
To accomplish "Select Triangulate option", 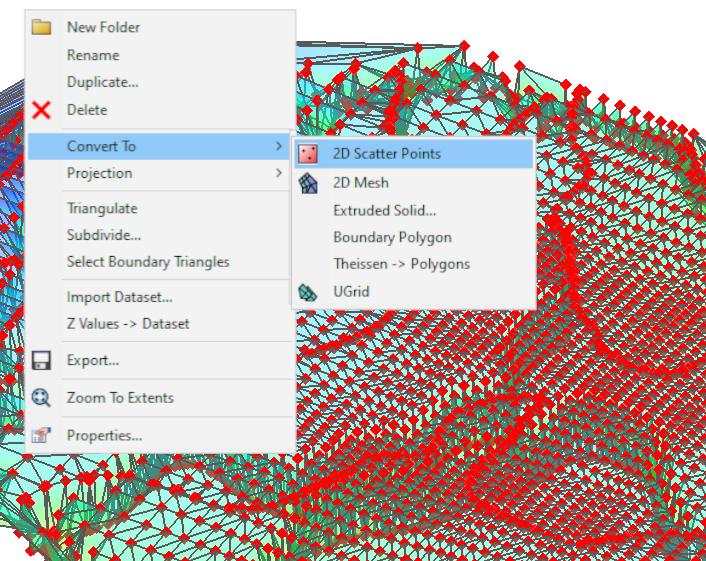I will click(x=102, y=209).
